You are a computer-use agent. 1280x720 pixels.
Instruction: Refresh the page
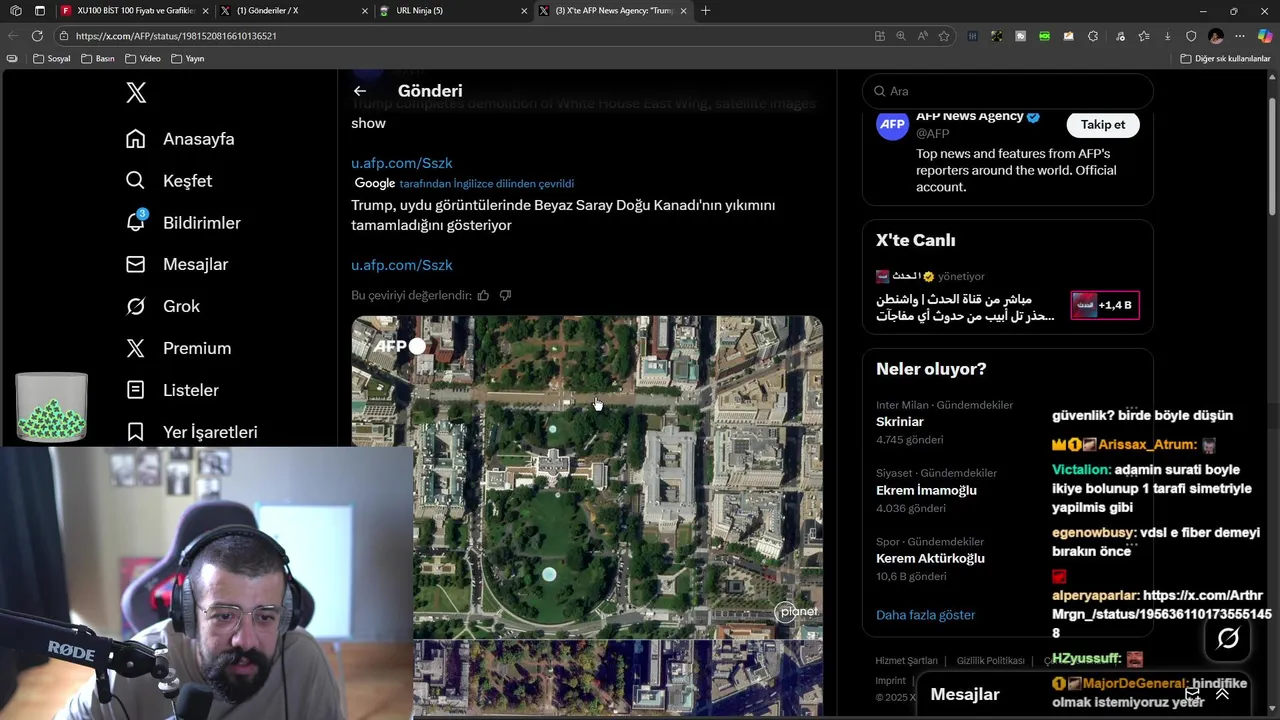[37, 36]
